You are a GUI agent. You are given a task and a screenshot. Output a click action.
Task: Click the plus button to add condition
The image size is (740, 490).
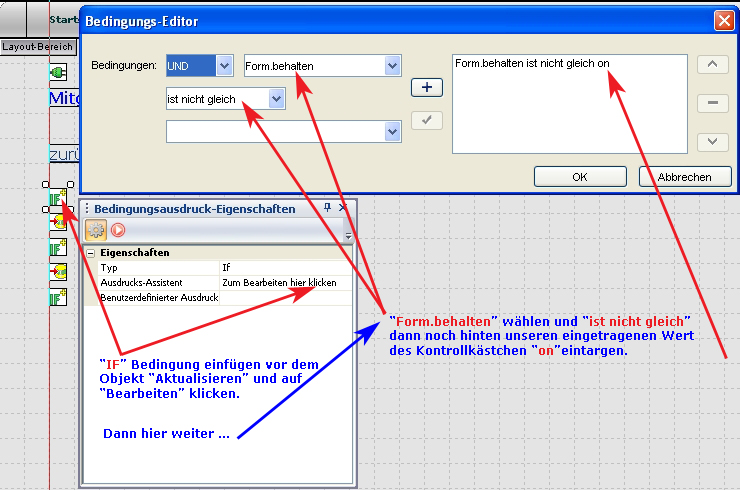tap(427, 88)
